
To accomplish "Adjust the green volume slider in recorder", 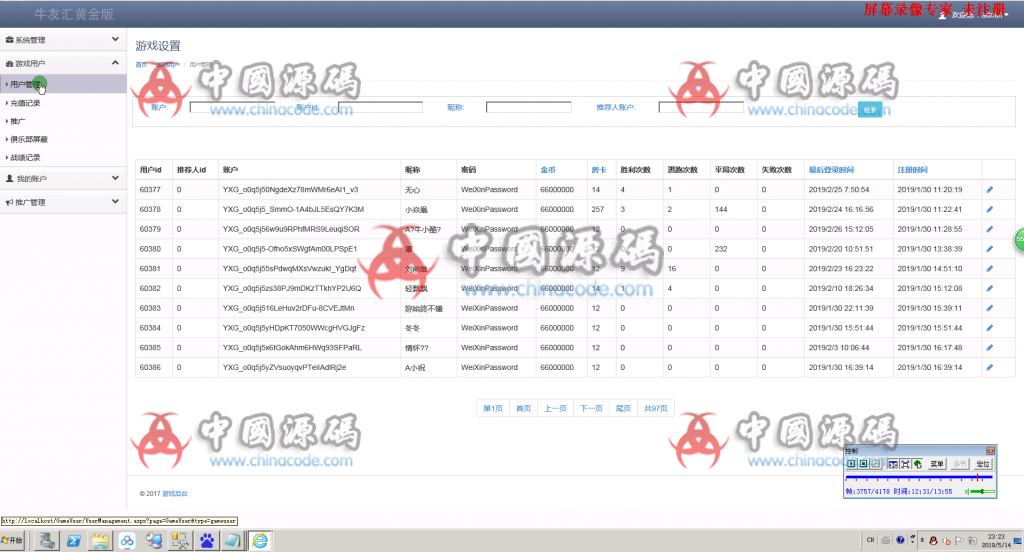I will click(x=982, y=491).
